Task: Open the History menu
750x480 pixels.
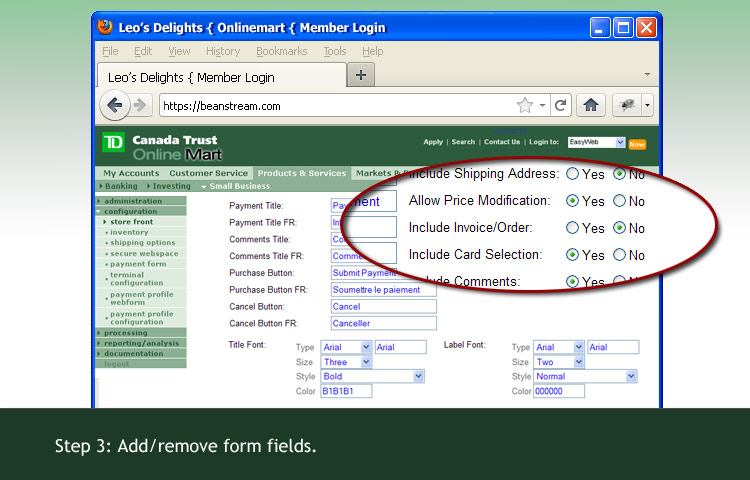Action: point(223,51)
